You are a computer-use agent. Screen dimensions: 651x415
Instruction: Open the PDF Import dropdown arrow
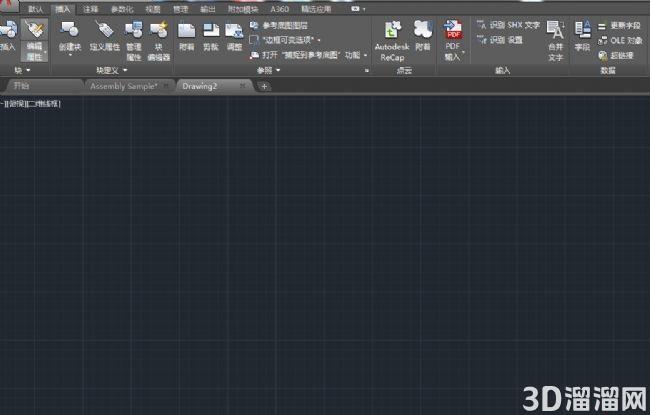pyautogui.click(x=463, y=52)
